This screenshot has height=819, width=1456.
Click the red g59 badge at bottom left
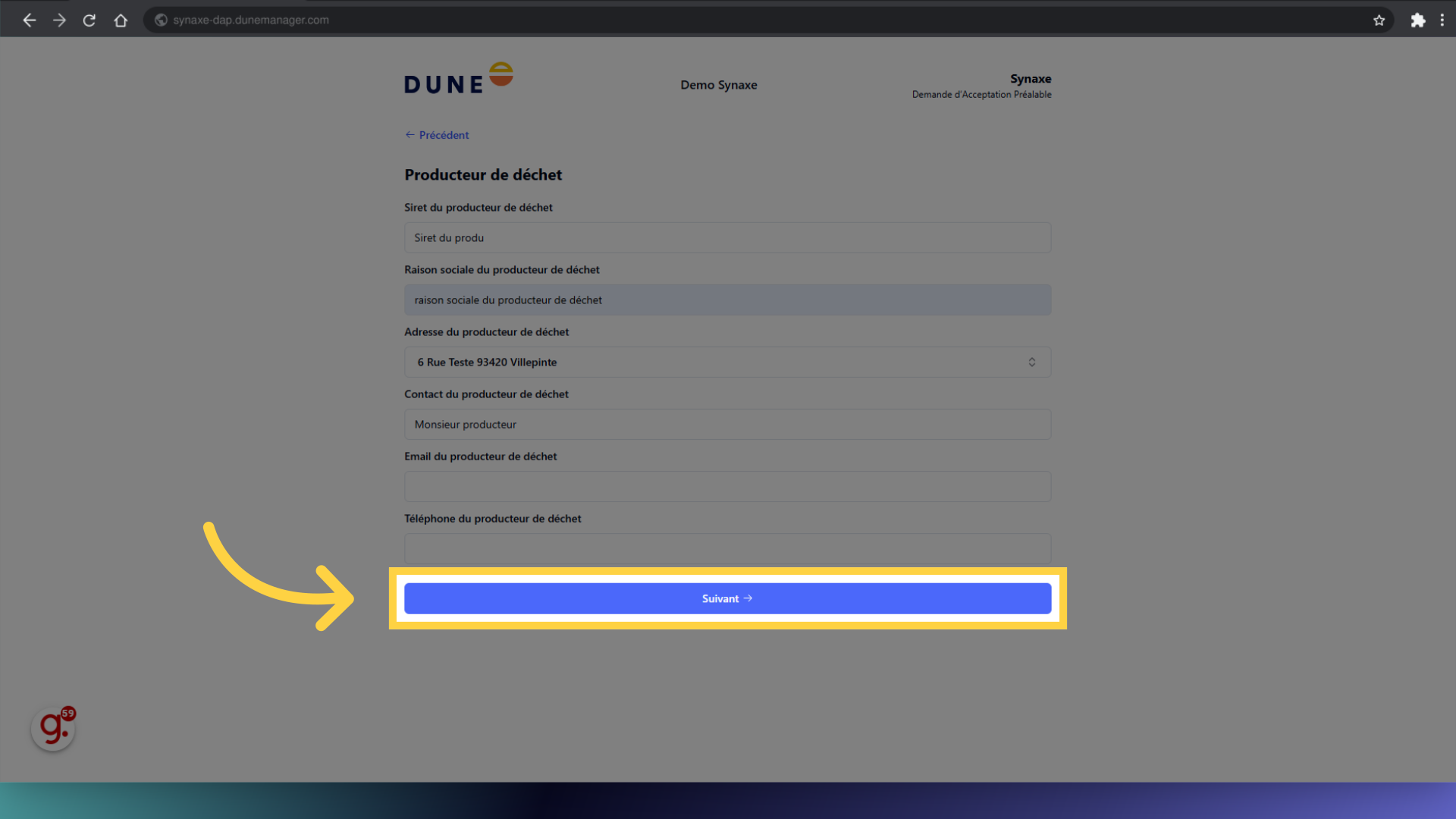coord(52,727)
